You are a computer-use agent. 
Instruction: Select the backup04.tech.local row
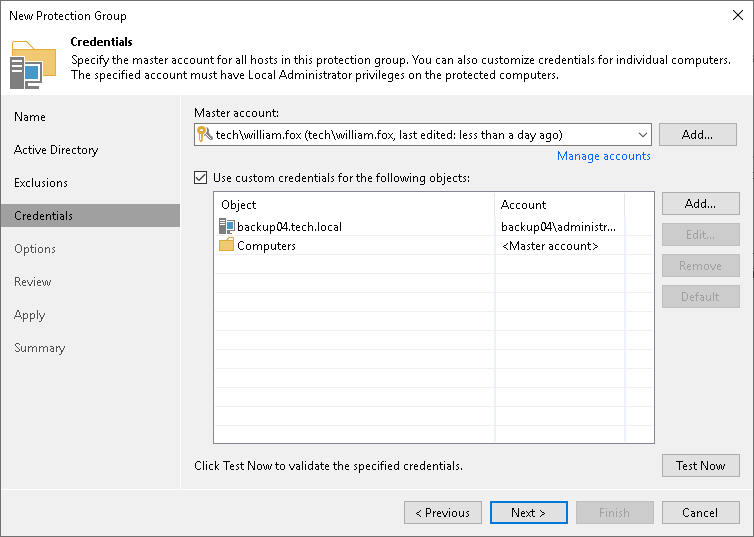coord(434,226)
